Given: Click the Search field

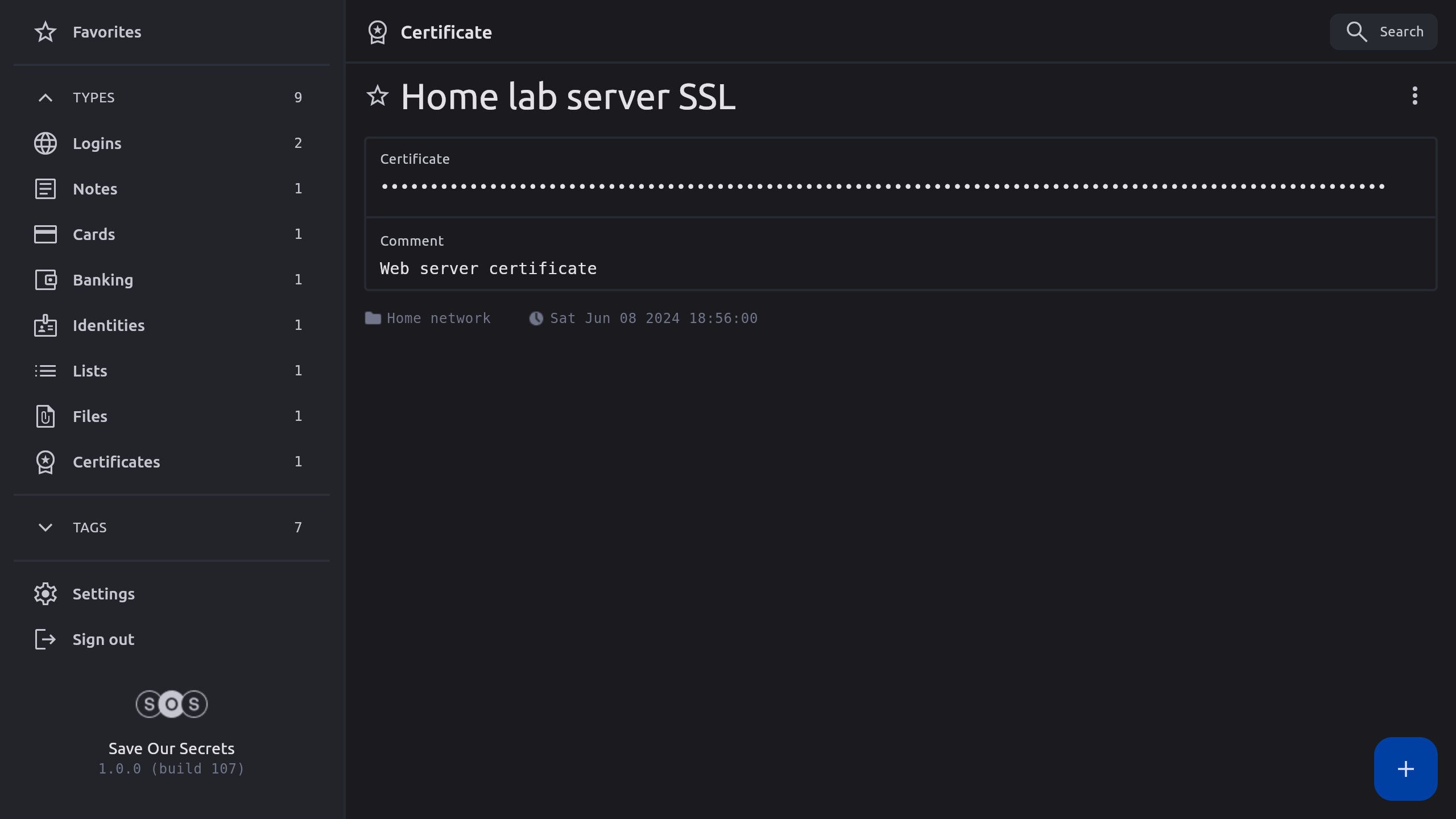Looking at the screenshot, I should [1383, 32].
